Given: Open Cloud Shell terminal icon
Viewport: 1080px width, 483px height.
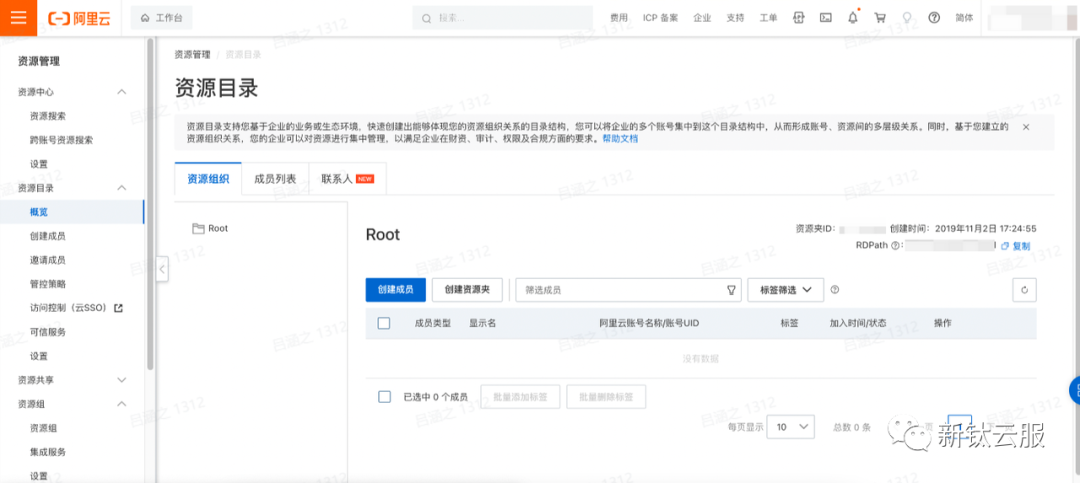Looking at the screenshot, I should pos(825,18).
